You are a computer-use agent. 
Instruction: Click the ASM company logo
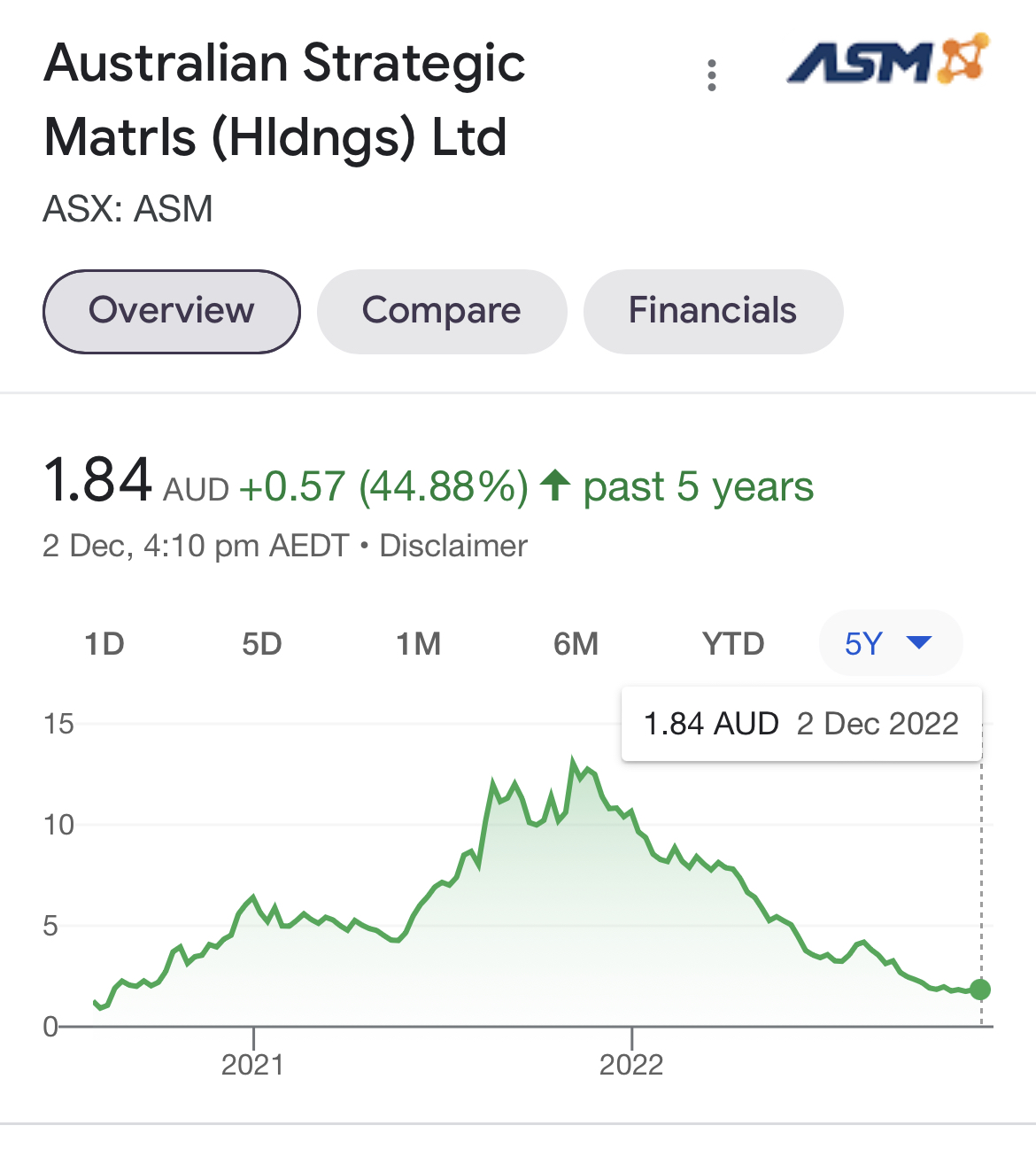click(x=888, y=60)
